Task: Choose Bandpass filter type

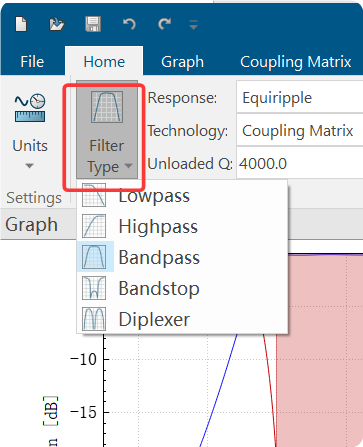Action: (x=159, y=257)
